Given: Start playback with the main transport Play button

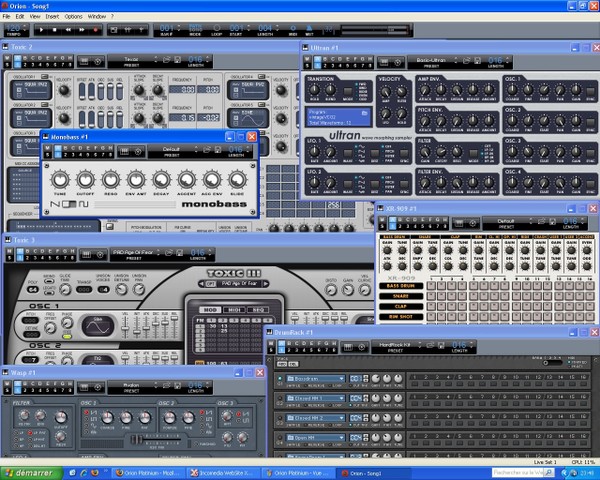Looking at the screenshot, I should [41, 29].
